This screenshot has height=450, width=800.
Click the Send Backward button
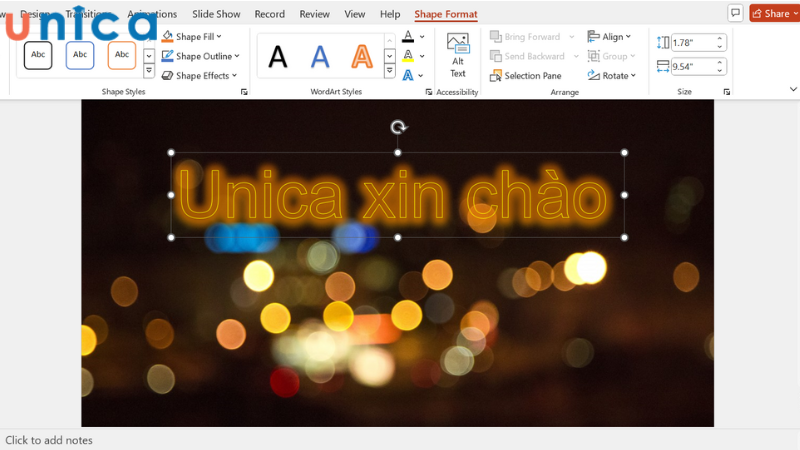528,56
